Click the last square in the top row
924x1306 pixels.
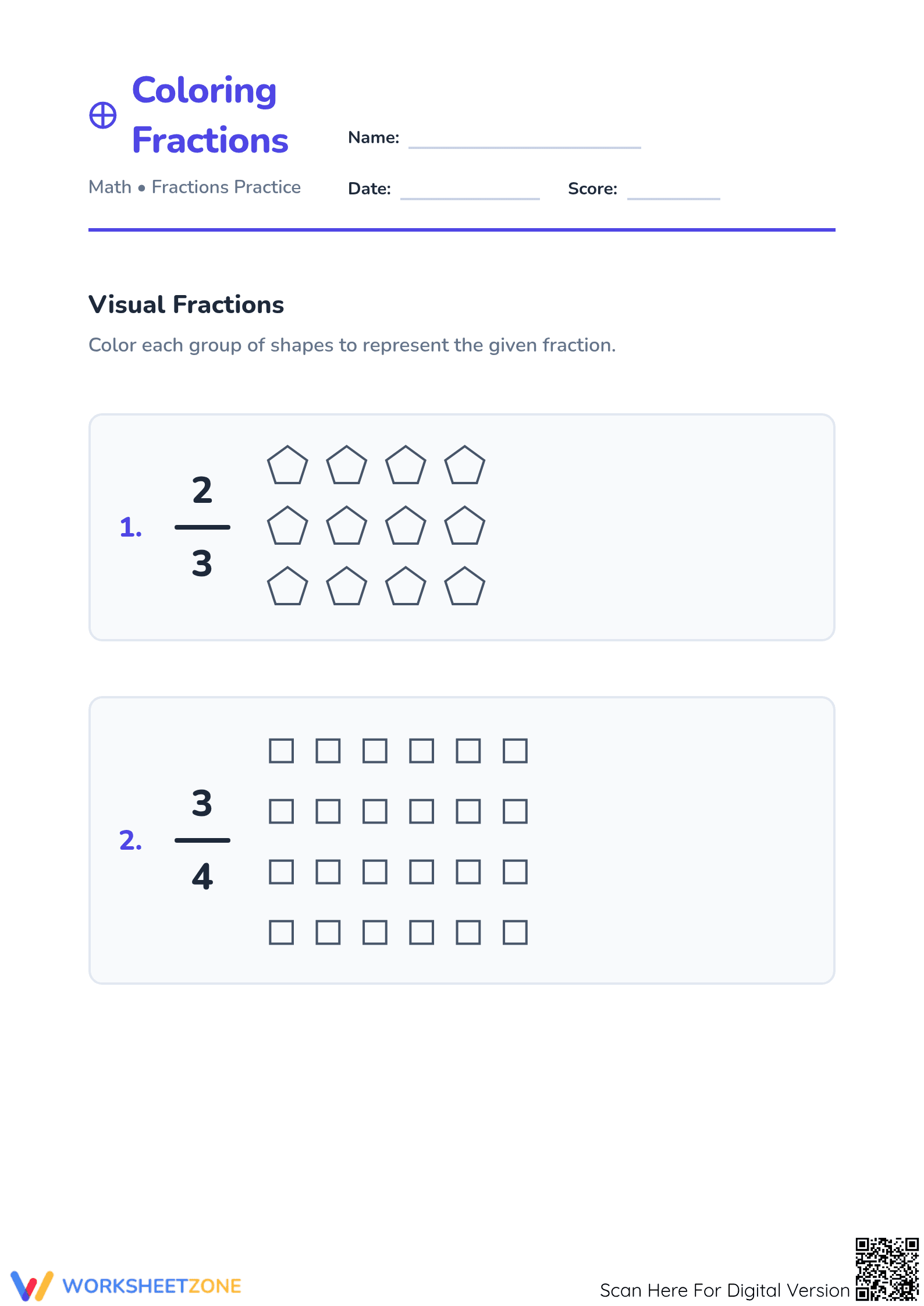point(516,751)
